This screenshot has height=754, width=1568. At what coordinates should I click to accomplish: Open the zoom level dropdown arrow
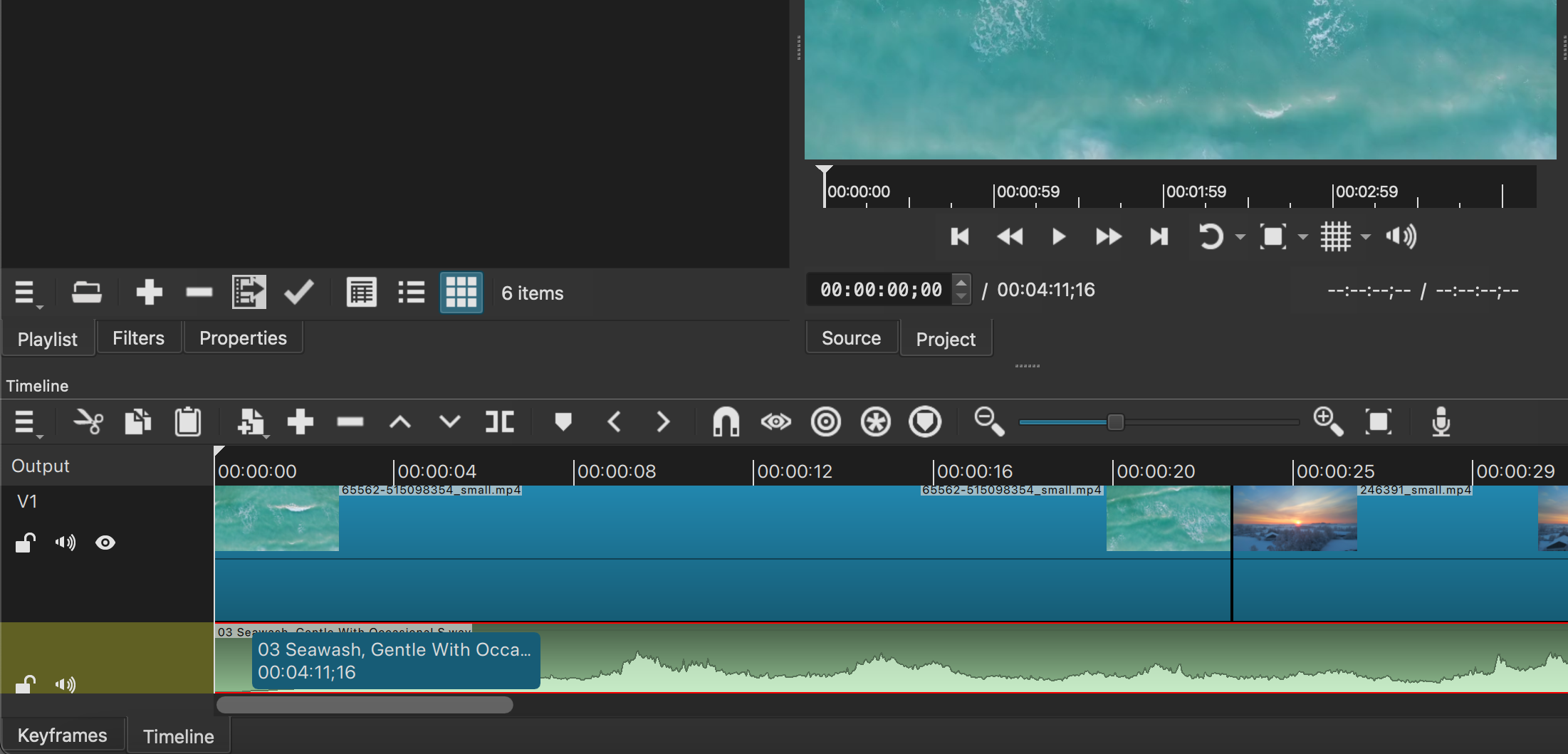pos(1303,237)
